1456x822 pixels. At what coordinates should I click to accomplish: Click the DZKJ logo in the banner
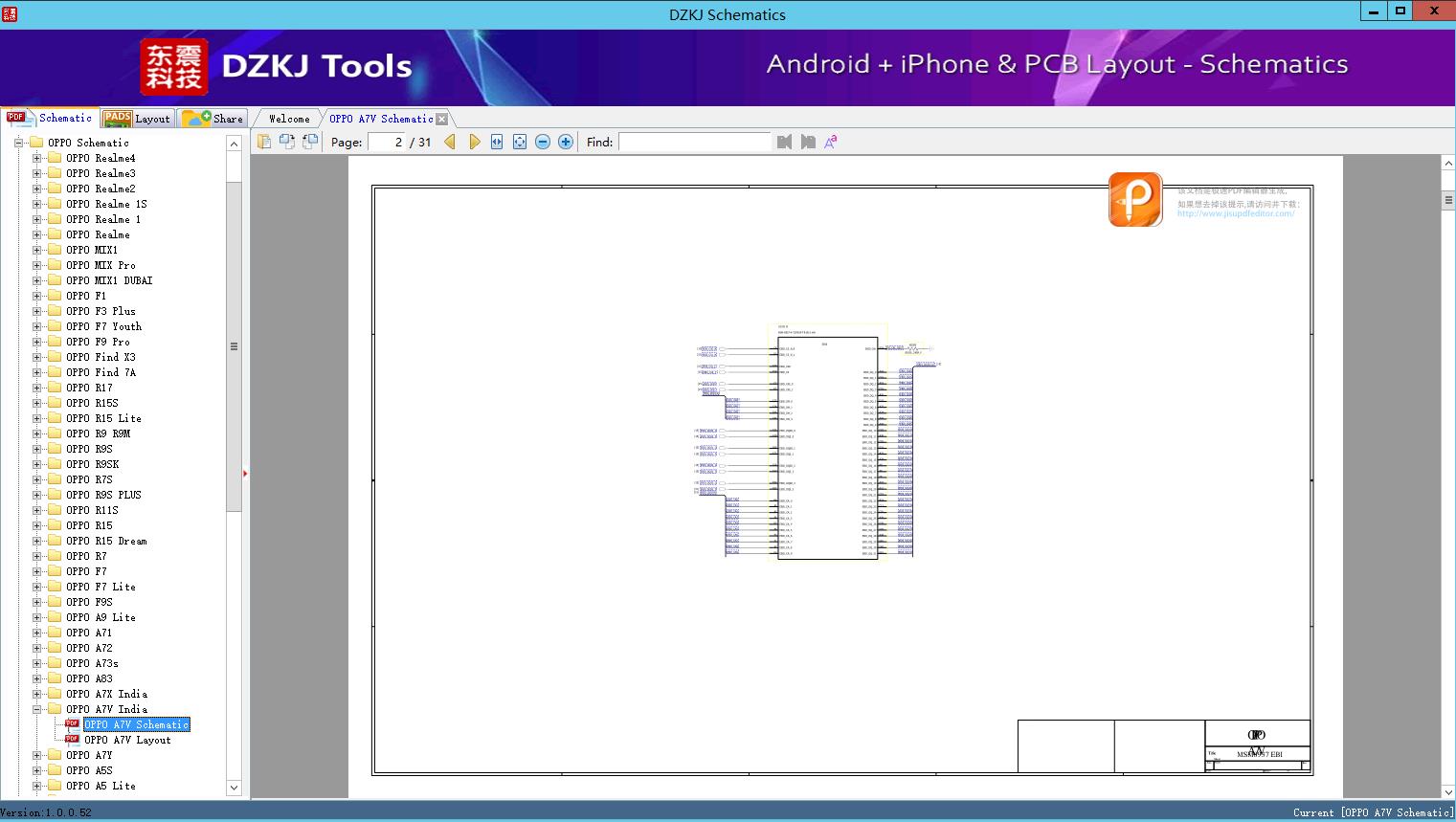click(x=174, y=67)
